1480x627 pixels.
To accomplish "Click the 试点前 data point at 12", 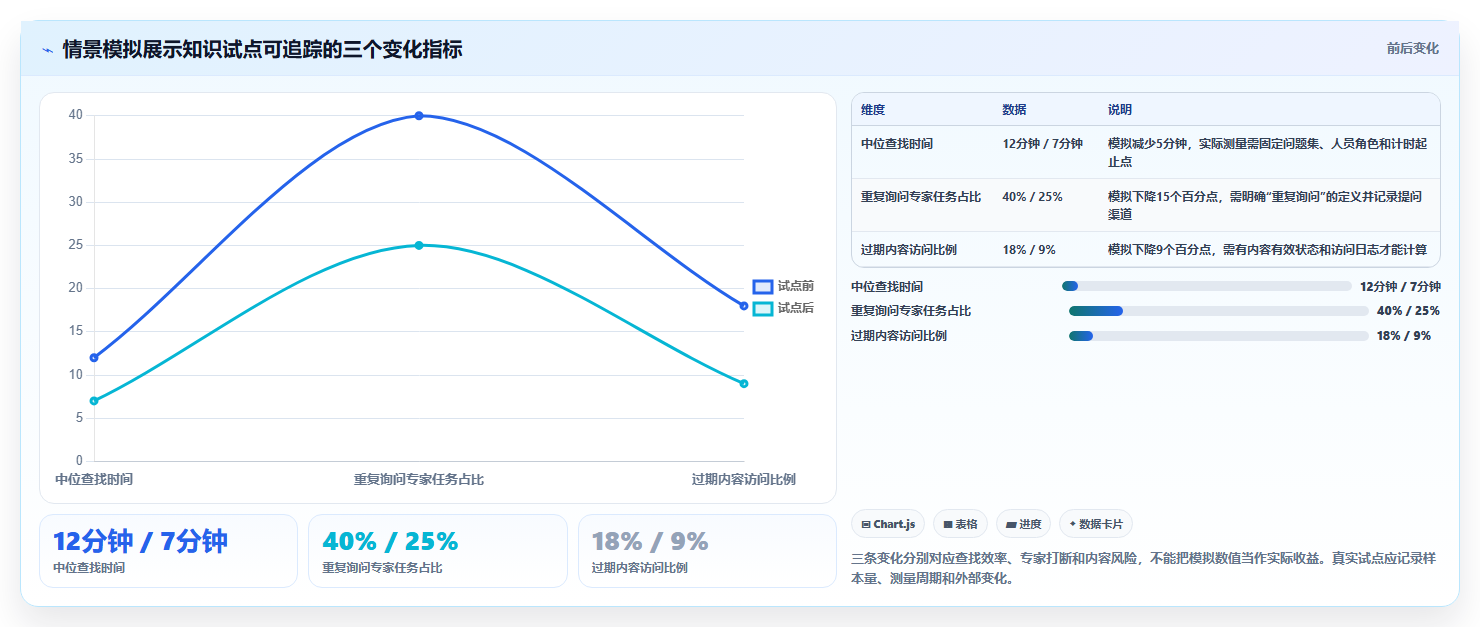I will 94,357.
